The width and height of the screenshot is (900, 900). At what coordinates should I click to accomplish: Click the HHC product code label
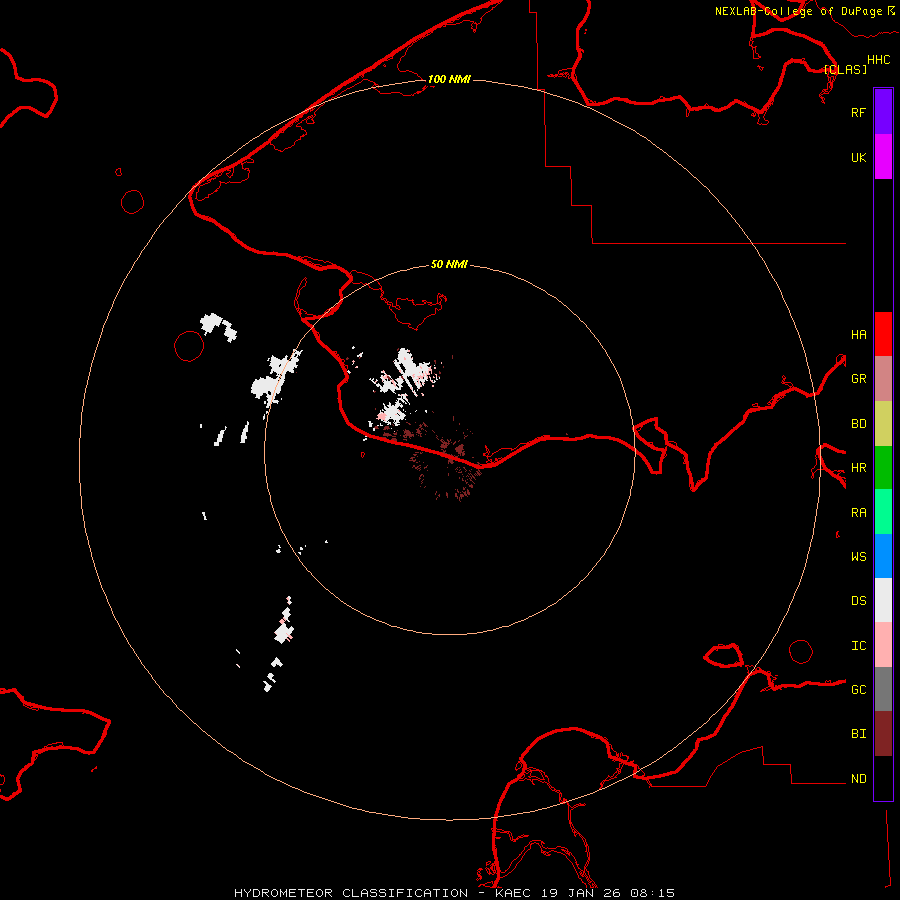[878, 60]
